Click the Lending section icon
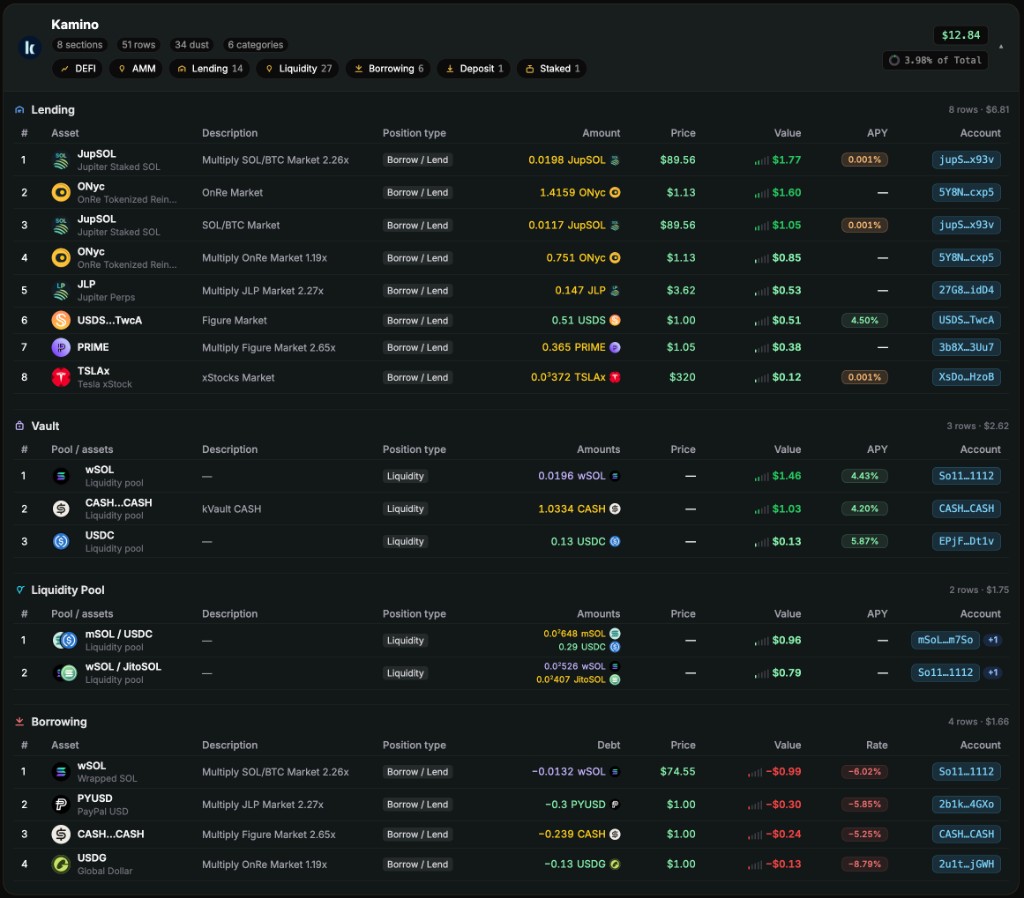This screenshot has width=1024, height=898. coord(20,110)
